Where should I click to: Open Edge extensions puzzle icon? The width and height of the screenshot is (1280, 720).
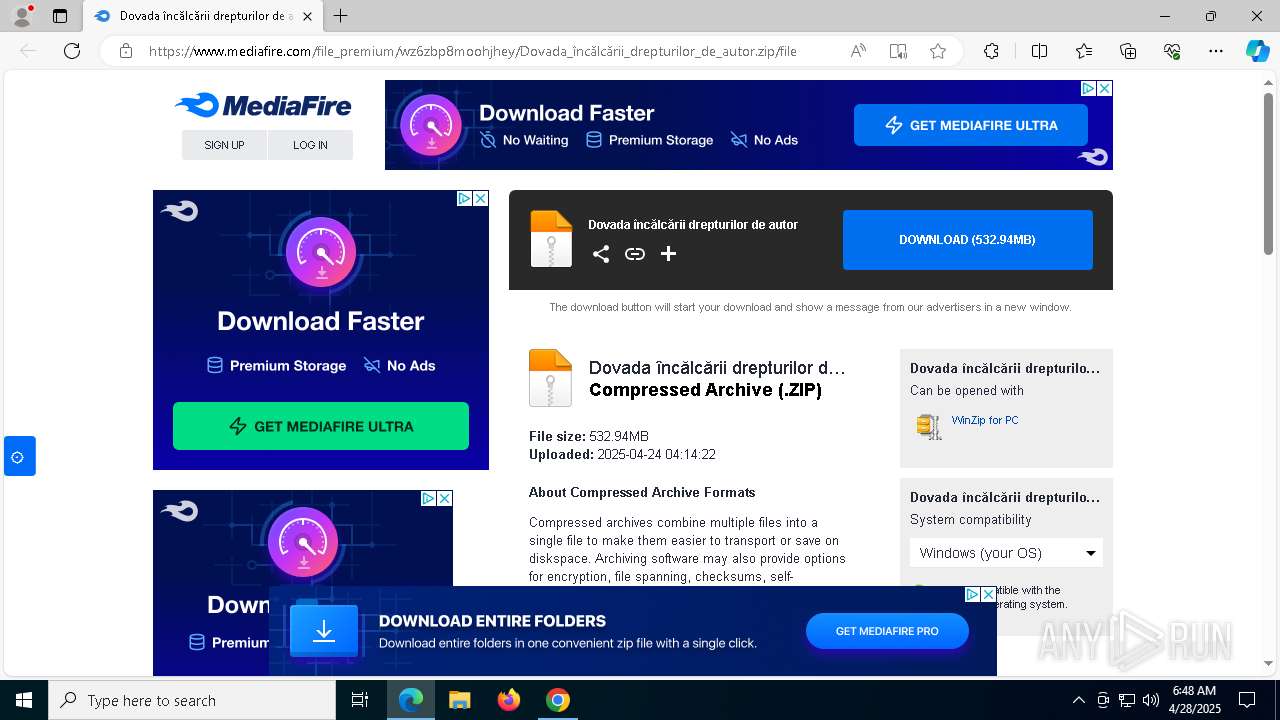(x=991, y=51)
